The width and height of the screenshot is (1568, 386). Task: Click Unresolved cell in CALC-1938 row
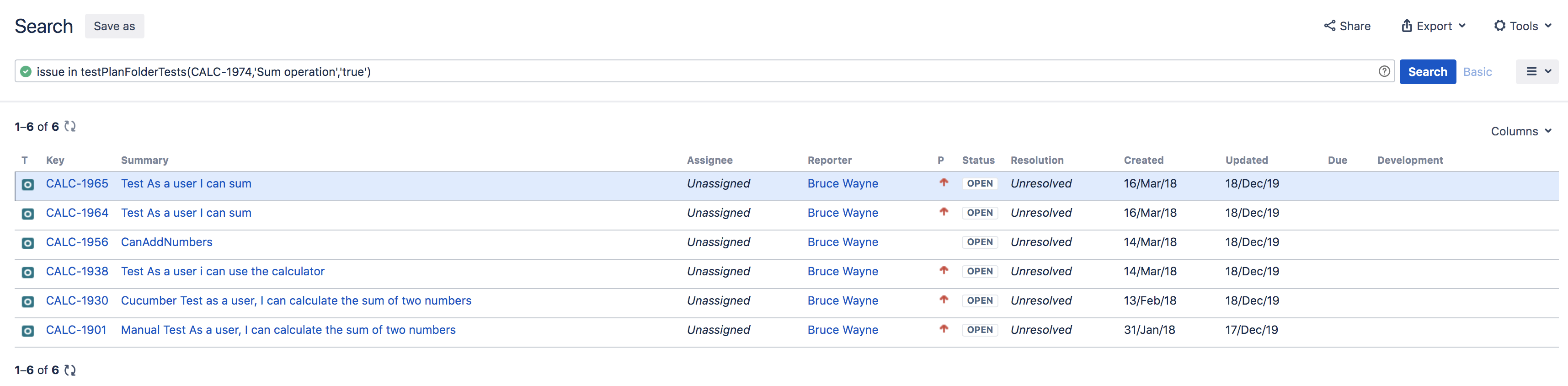(x=1041, y=271)
